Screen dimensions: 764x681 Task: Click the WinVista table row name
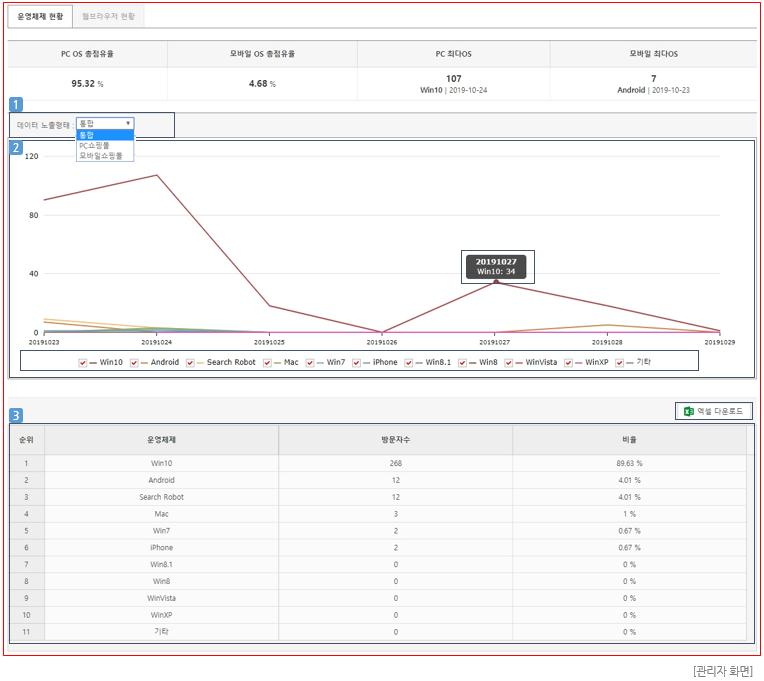161,598
